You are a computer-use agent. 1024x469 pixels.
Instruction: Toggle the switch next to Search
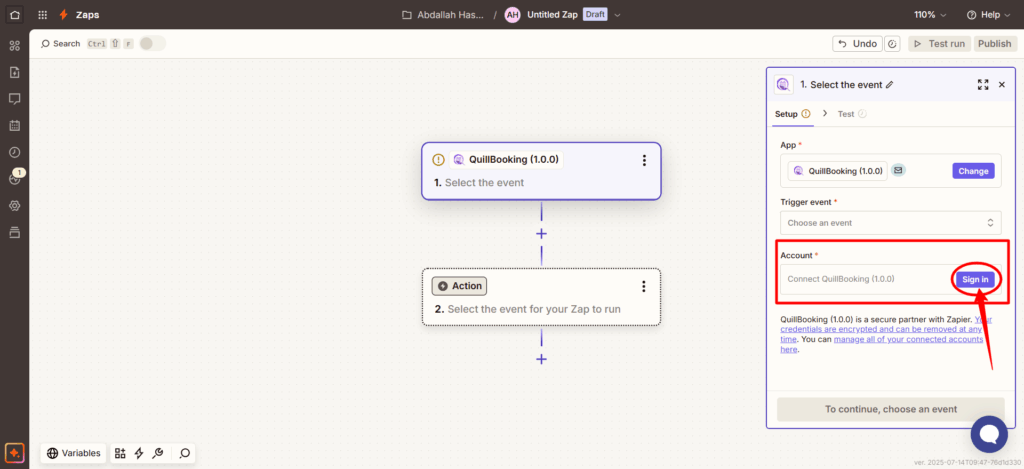point(152,44)
